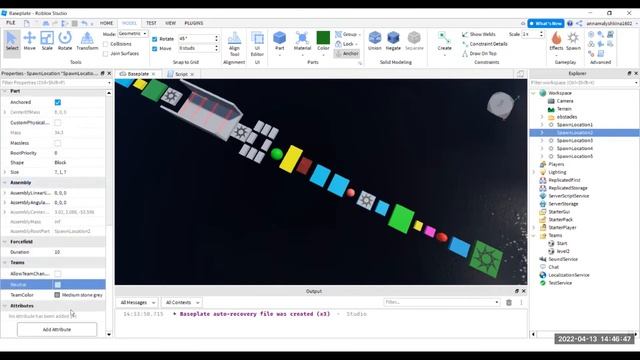Switch to the HOME ribbon tab
This screenshot has width=640, height=360.
tap(106, 23)
